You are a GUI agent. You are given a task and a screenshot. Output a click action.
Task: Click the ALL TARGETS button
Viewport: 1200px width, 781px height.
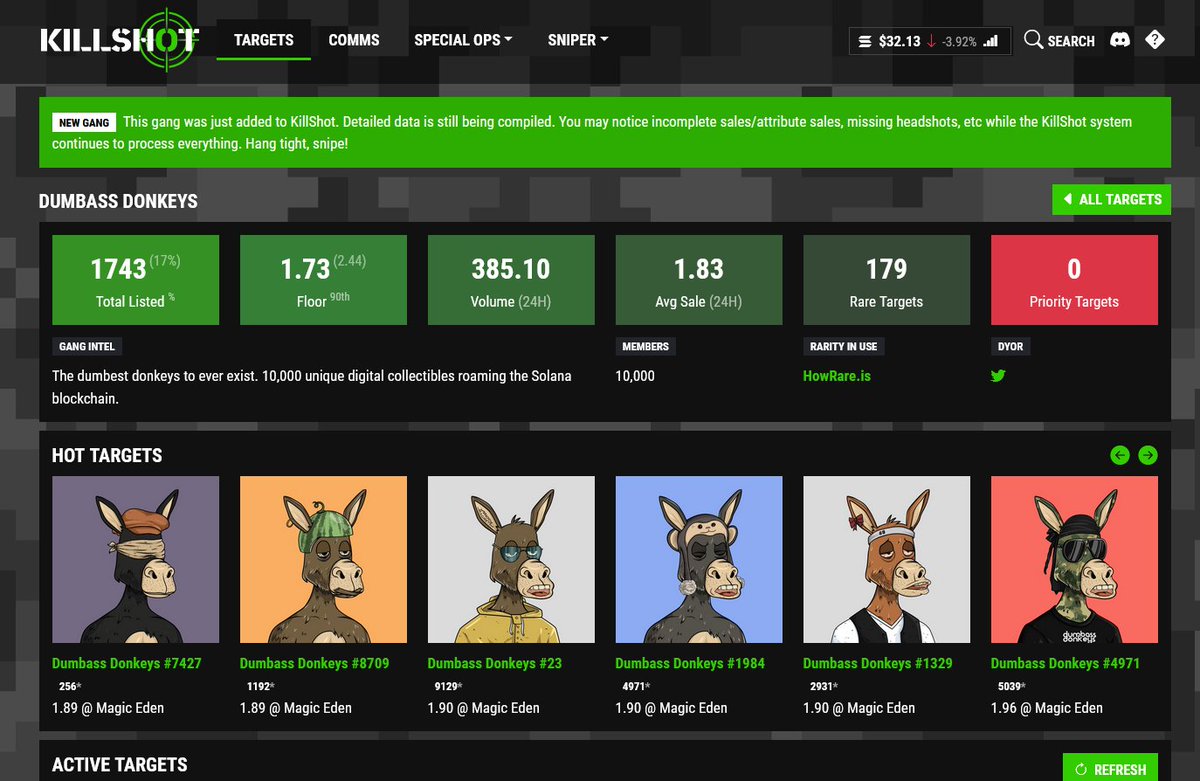point(1111,199)
